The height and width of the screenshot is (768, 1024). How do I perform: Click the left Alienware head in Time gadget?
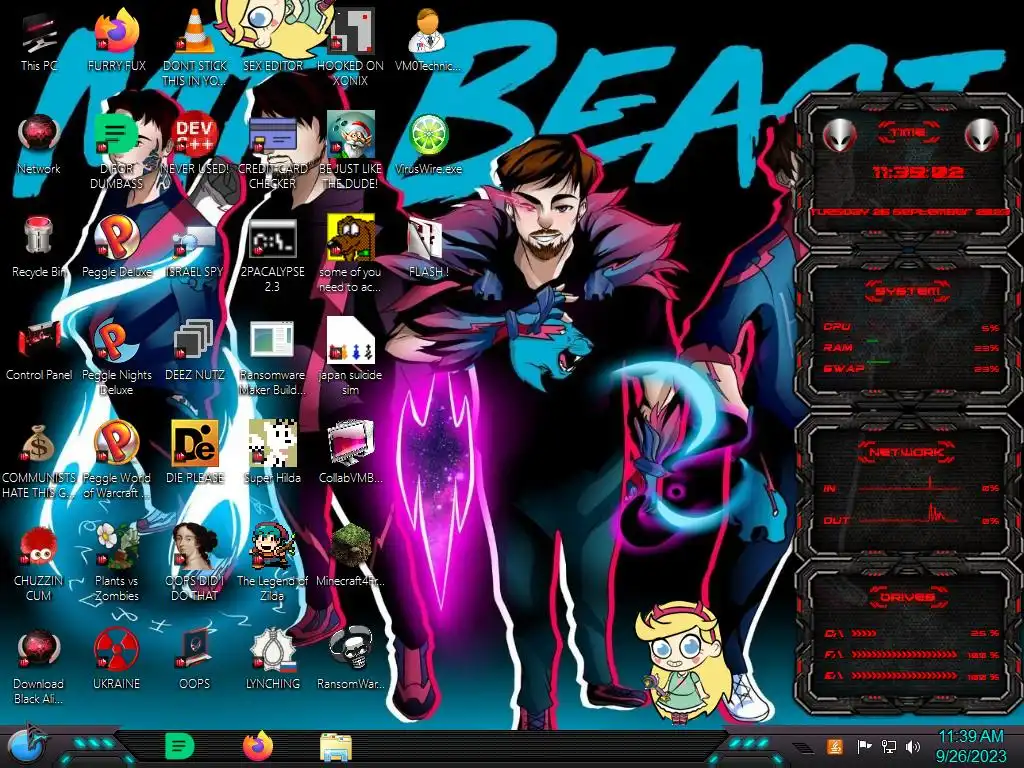click(840, 136)
